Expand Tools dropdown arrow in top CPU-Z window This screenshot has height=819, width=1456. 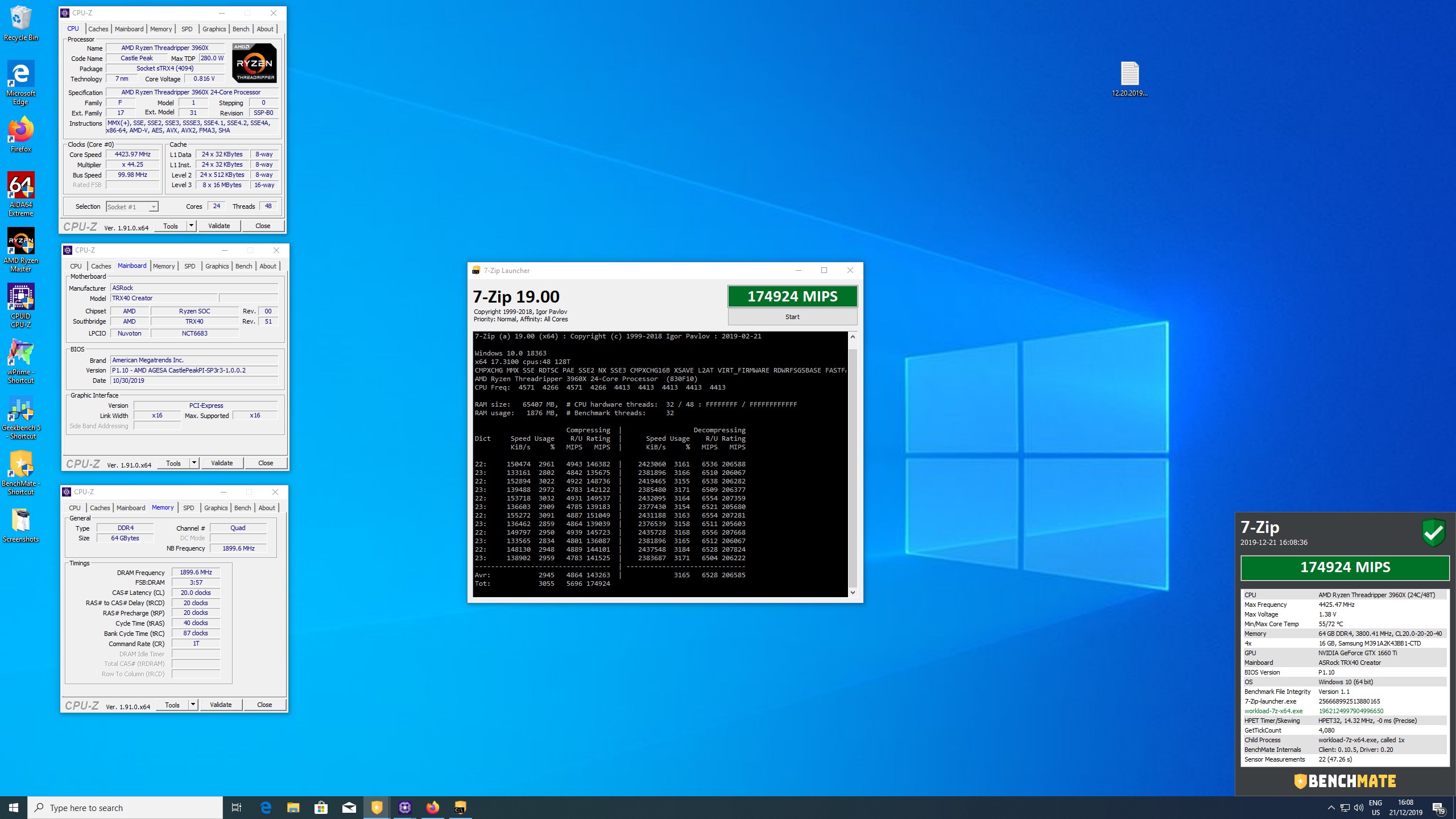[192, 226]
